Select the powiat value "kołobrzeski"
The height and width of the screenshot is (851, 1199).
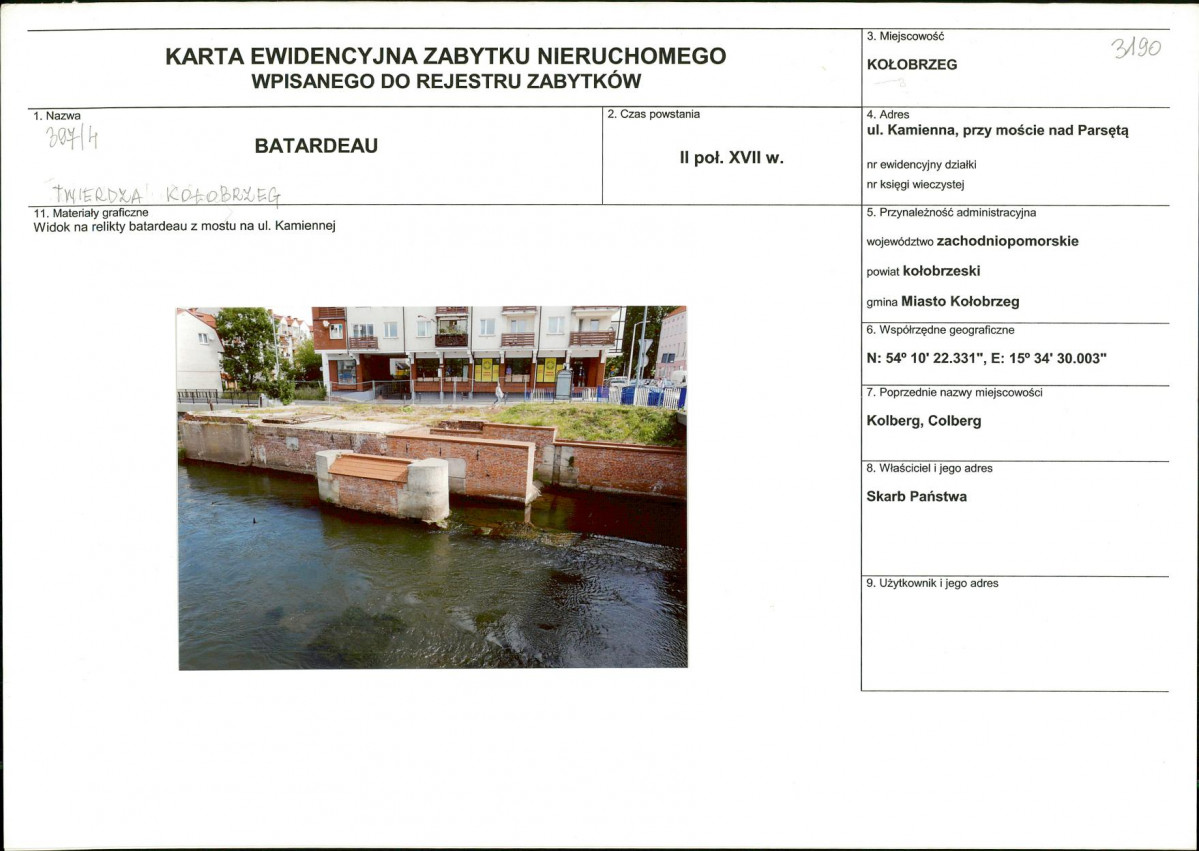click(x=941, y=271)
